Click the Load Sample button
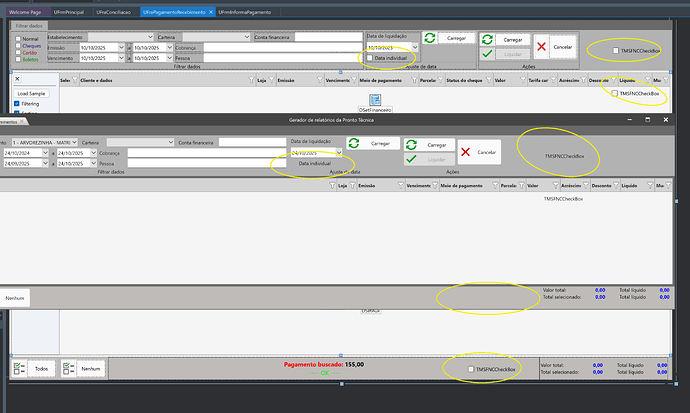 [x=32, y=92]
